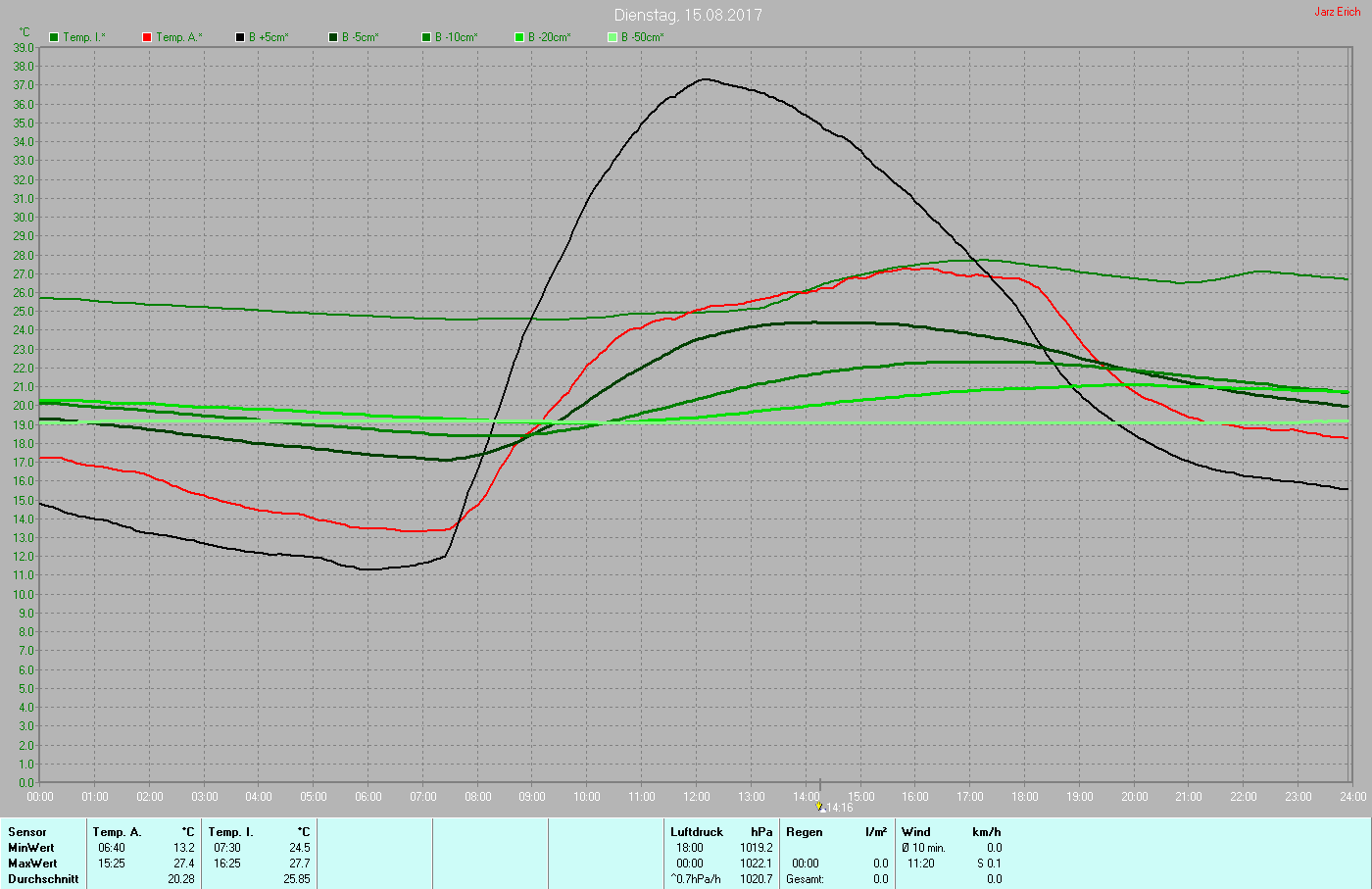This screenshot has height=889, width=1372.
Task: Select the 'B +5cm*' legend label
Action: click(269, 37)
